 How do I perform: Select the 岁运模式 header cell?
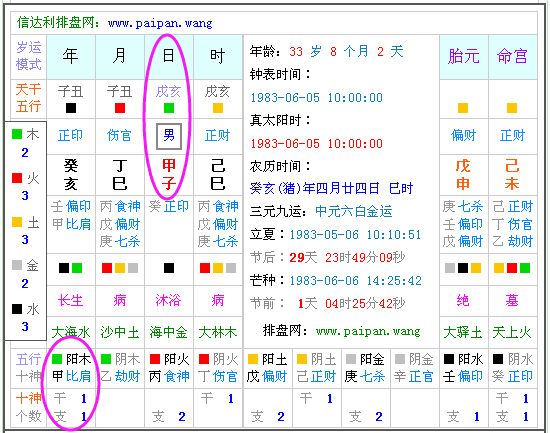click(x=29, y=56)
